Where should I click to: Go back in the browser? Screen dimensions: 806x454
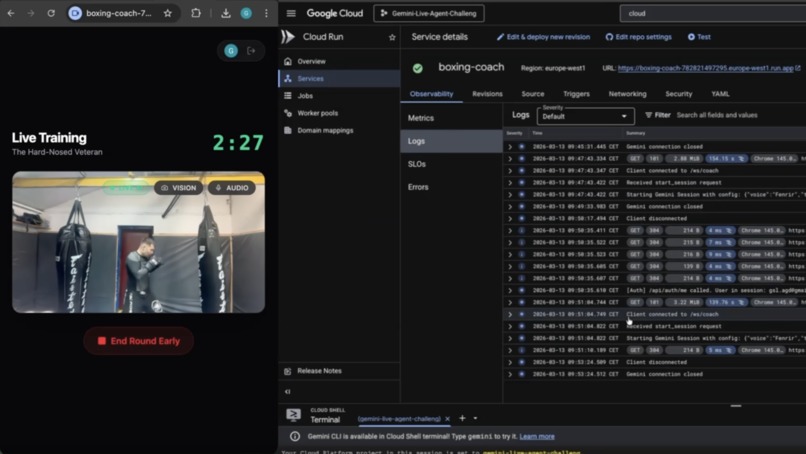(11, 13)
